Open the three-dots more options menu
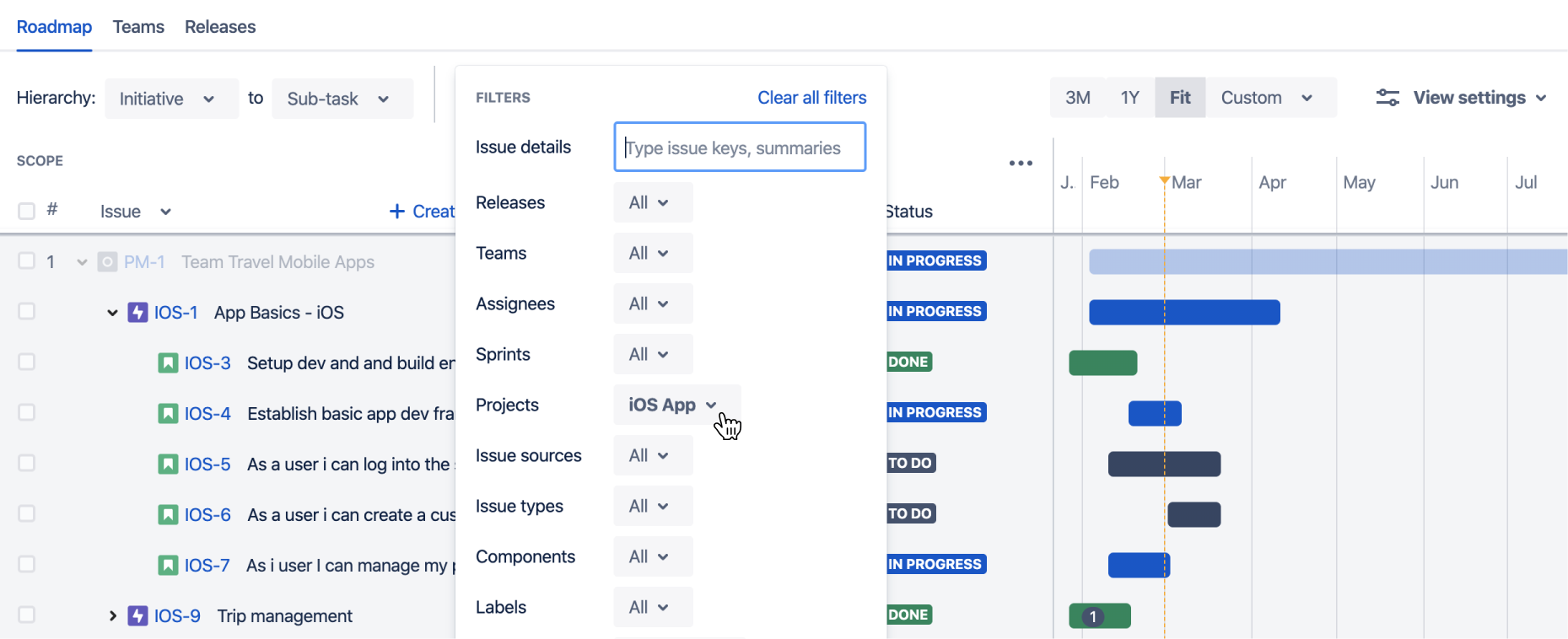 pos(1021,164)
